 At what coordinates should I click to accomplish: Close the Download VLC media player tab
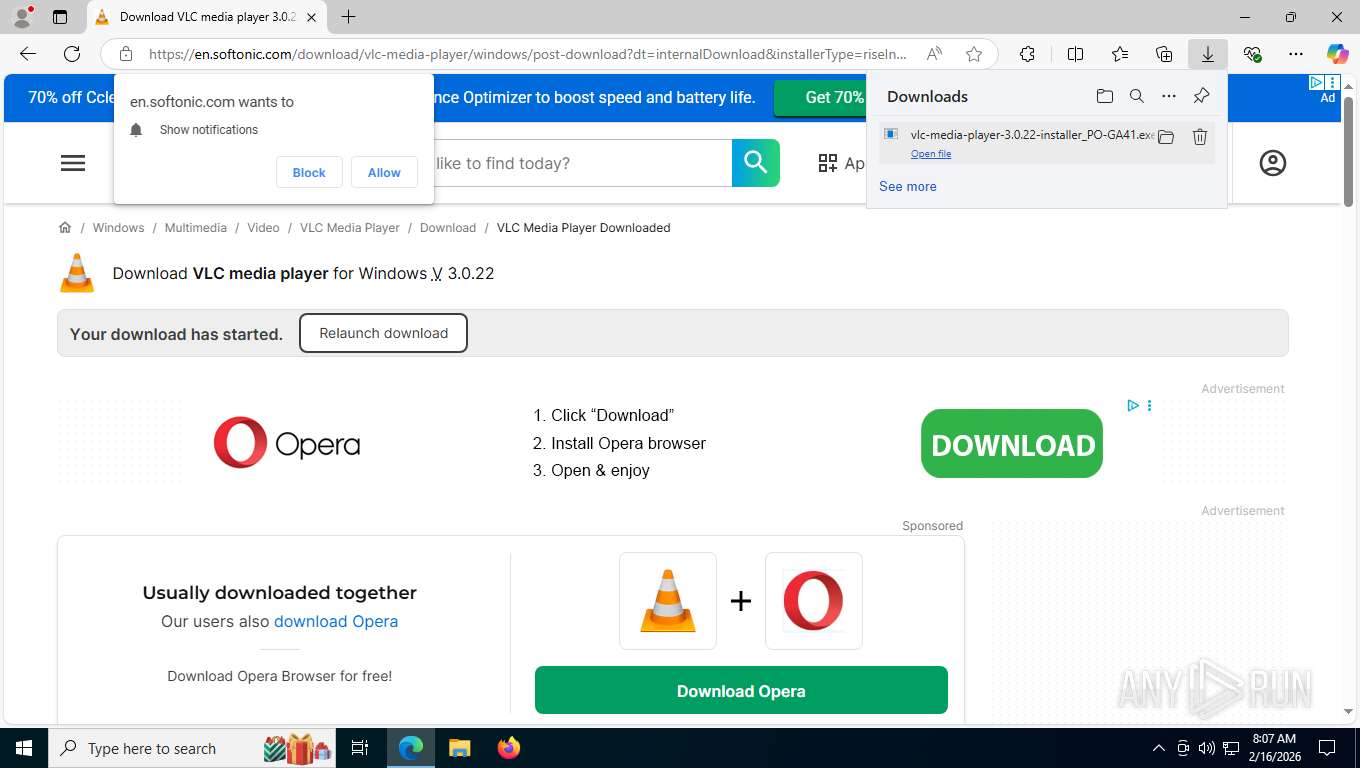(x=312, y=17)
